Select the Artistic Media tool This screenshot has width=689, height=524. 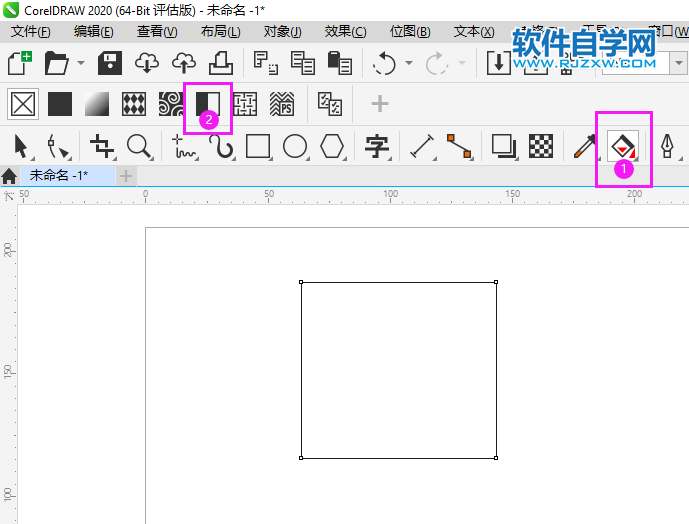click(x=221, y=146)
